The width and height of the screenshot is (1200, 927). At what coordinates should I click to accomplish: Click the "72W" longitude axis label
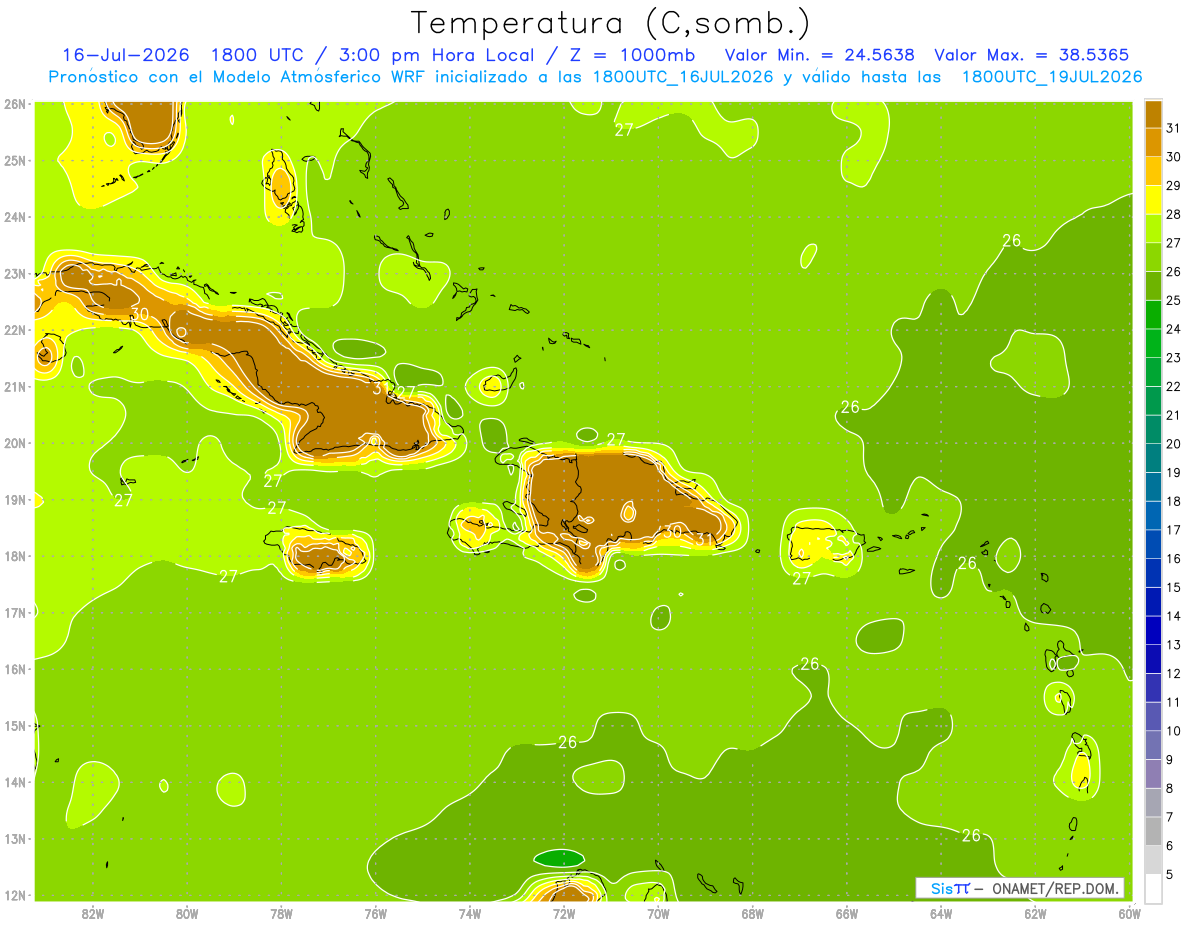(564, 913)
